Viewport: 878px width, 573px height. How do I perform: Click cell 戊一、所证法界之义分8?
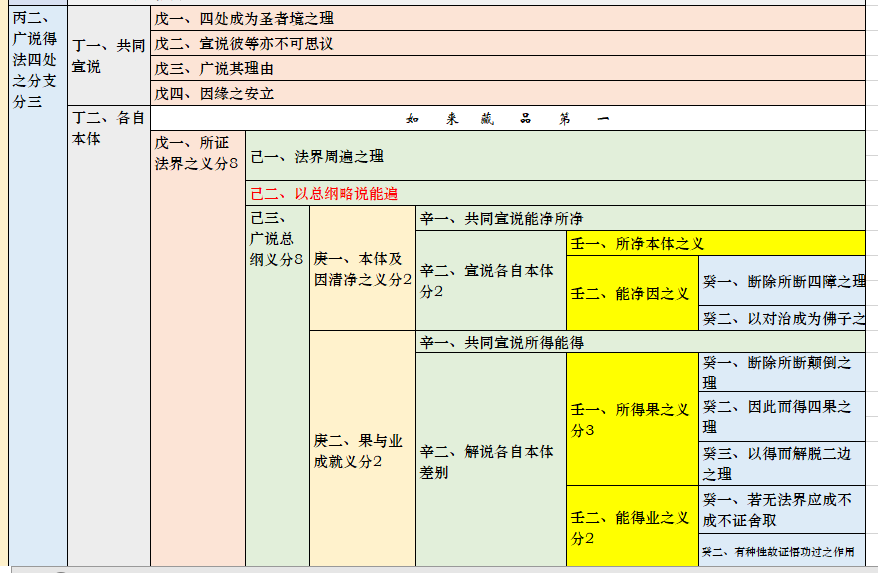198,348
